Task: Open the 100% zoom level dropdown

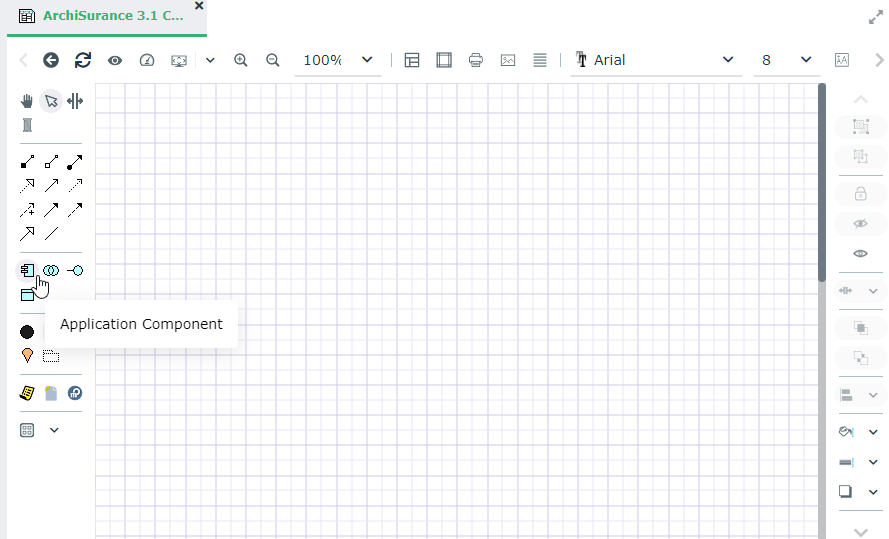Action: click(x=337, y=60)
